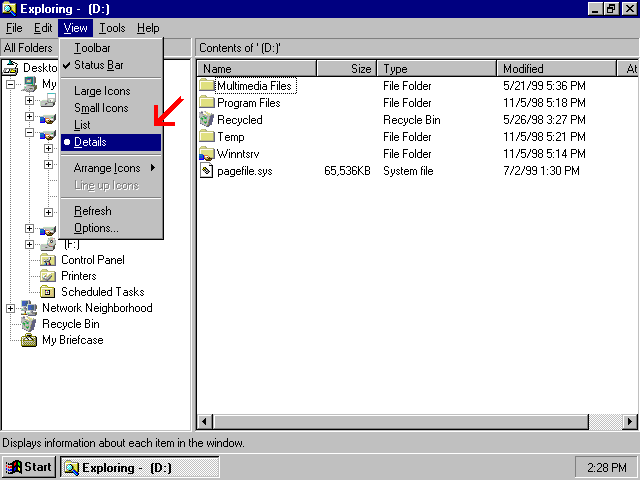Select List view option
The image size is (640, 480).
(111, 125)
